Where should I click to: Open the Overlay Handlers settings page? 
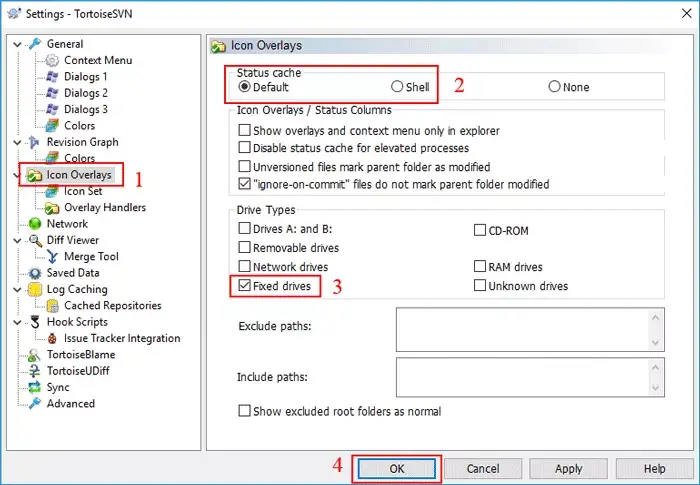(105, 208)
